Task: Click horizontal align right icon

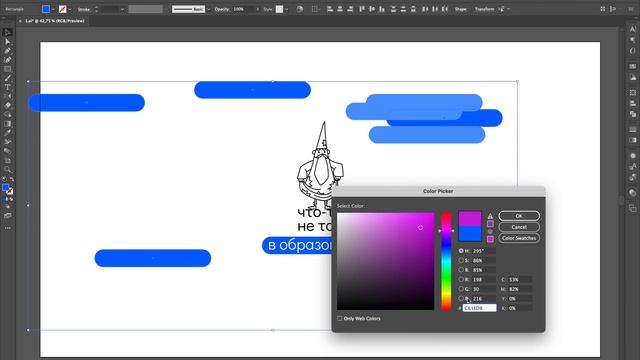Action: click(x=350, y=9)
